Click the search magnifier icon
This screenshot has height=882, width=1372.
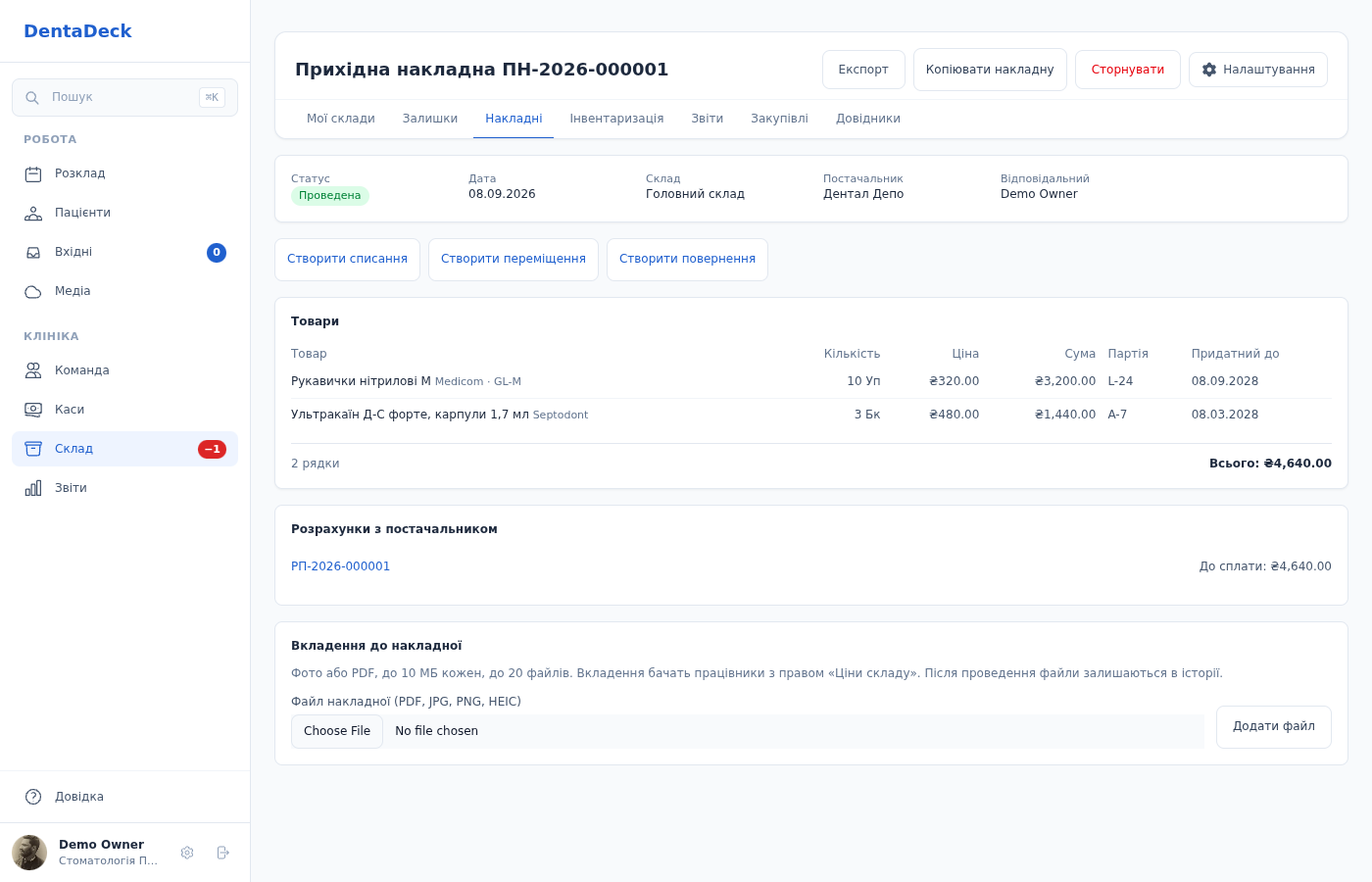32,98
